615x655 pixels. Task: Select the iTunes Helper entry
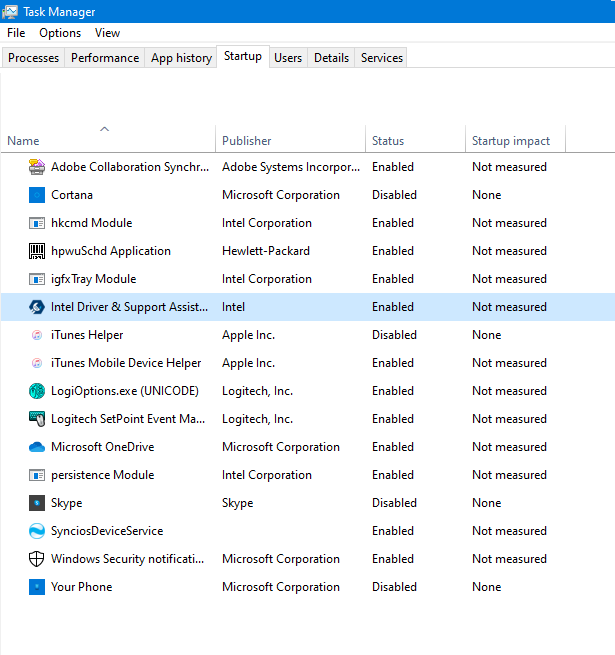click(x=87, y=335)
